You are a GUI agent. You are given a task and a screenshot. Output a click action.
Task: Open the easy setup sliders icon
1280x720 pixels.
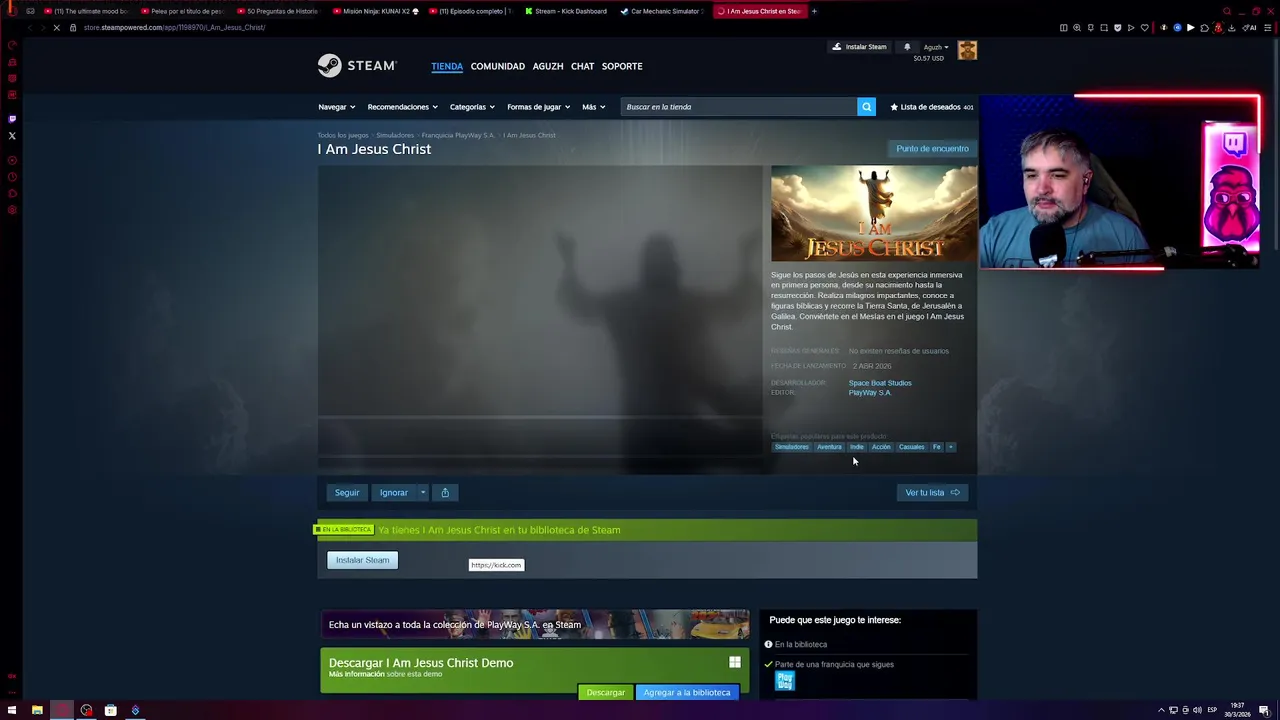click(1267, 28)
